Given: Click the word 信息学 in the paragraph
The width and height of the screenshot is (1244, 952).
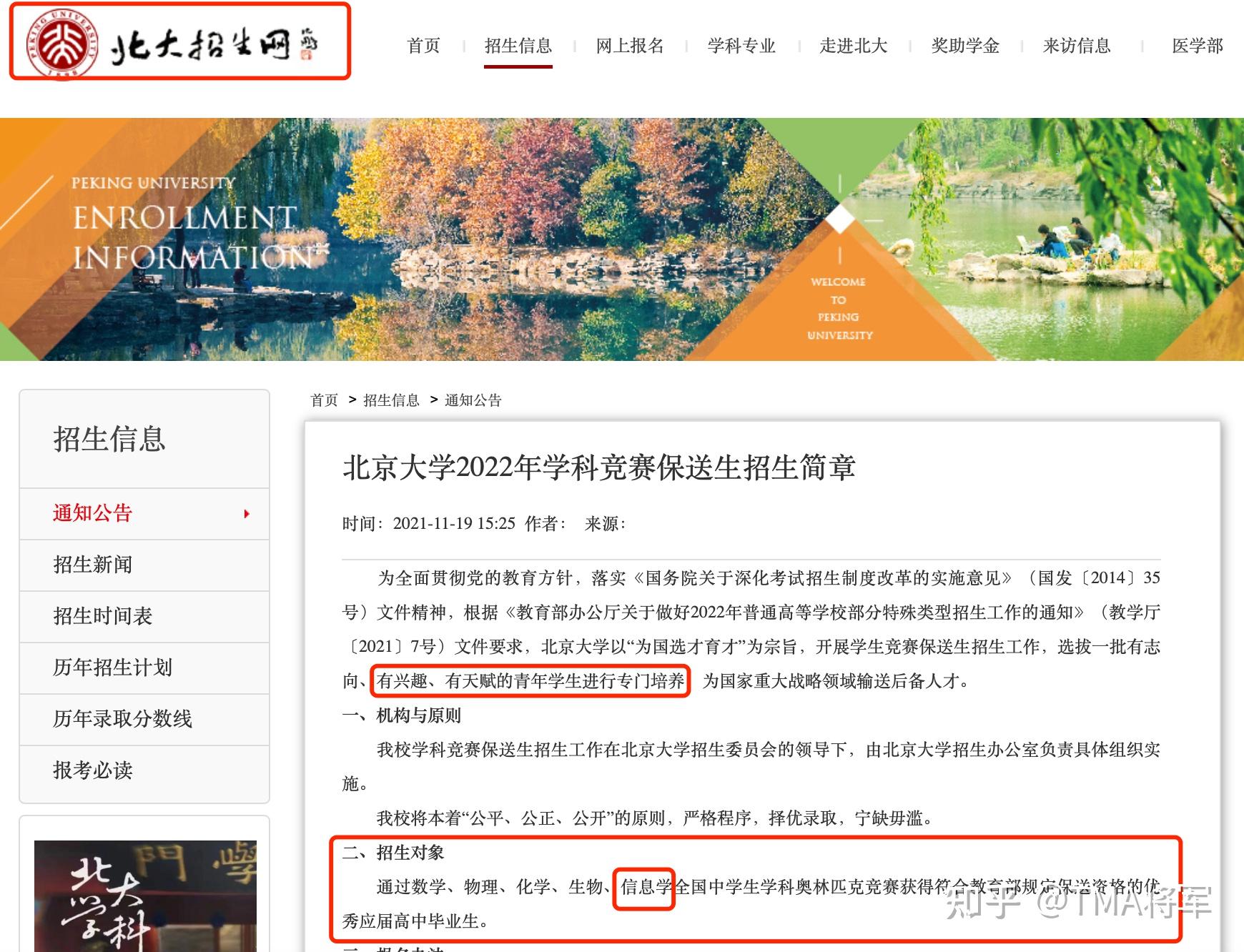Looking at the screenshot, I should pos(646,887).
